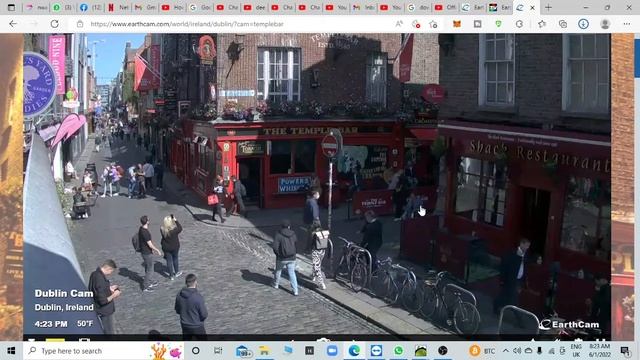Open Edge Settings and more menu
Image resolution: width=640 pixels, height=360 pixels.
627,24
